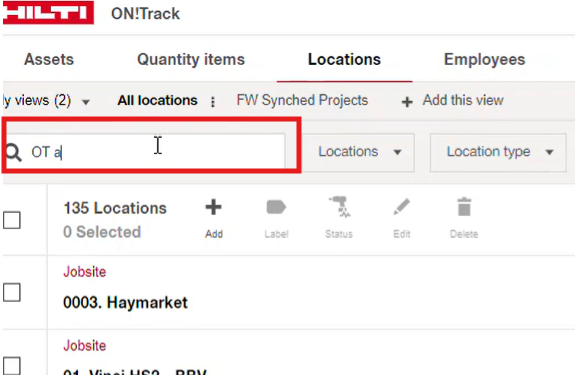Open the Employees tab
Image resolution: width=575 pixels, height=375 pixels.
coord(484,59)
